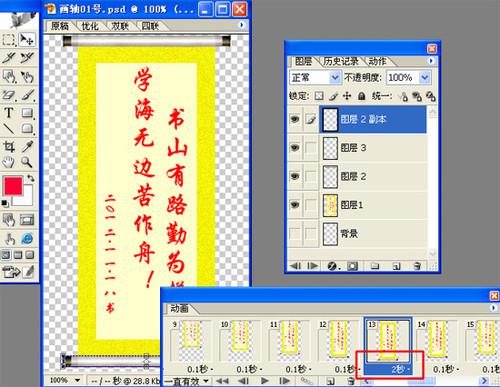Toggle slice visibility in toolbox
Image resolution: width=500 pixels, height=387 pixels.
click(x=27, y=220)
